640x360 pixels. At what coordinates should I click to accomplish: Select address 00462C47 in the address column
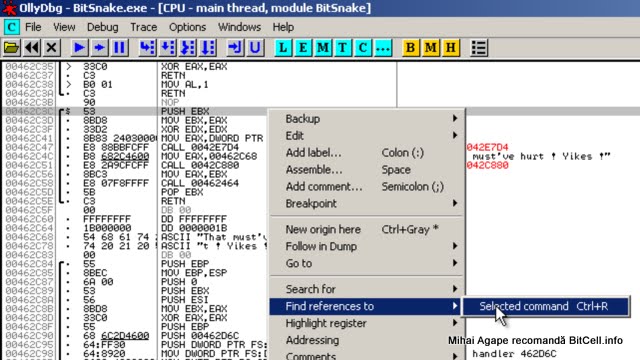[x=29, y=147]
